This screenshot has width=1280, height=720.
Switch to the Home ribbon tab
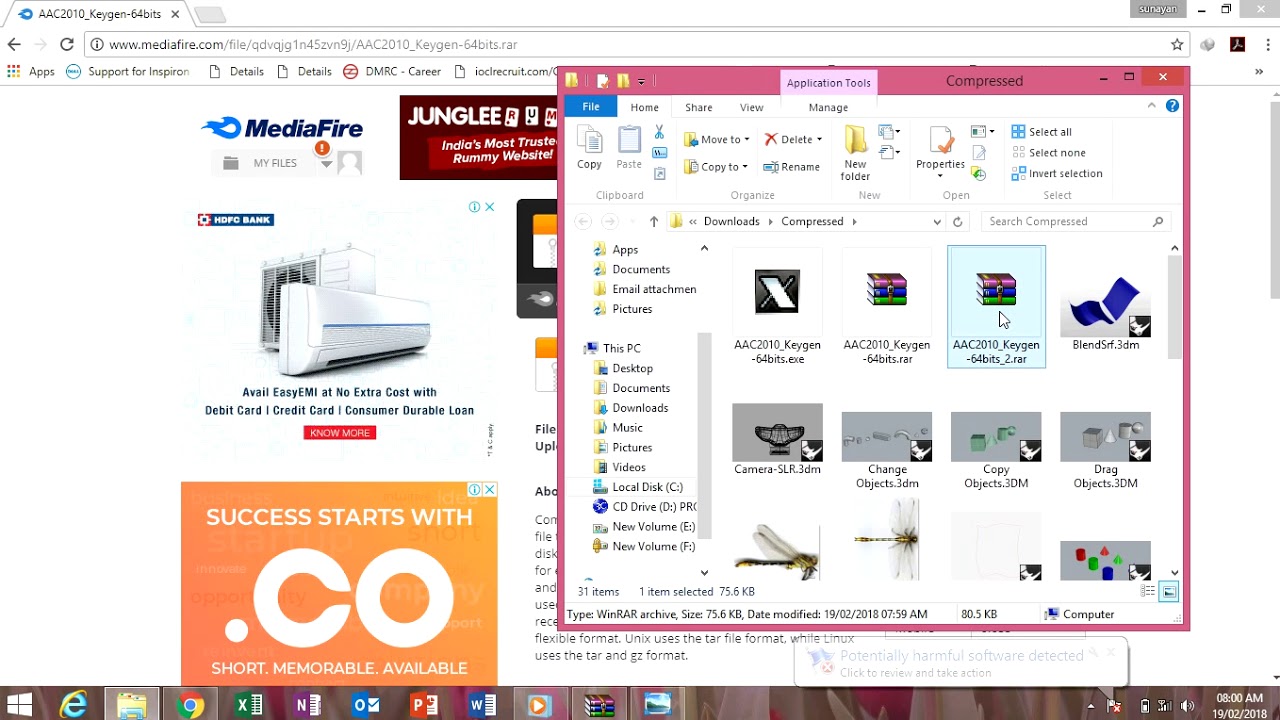[x=644, y=107]
